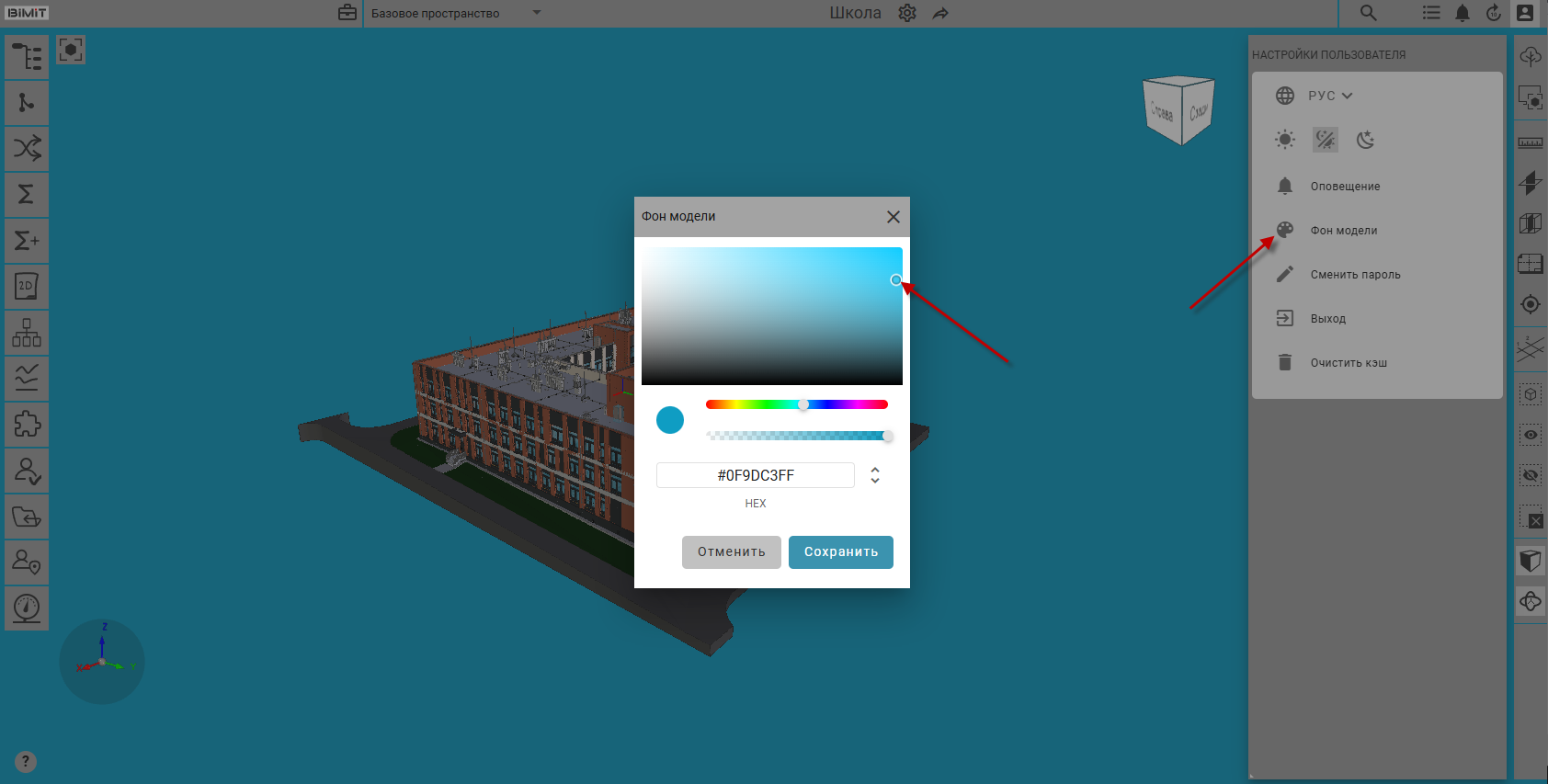Expand the РУС language dropdown
Viewport: 1548px width, 784px height.
[1330, 96]
